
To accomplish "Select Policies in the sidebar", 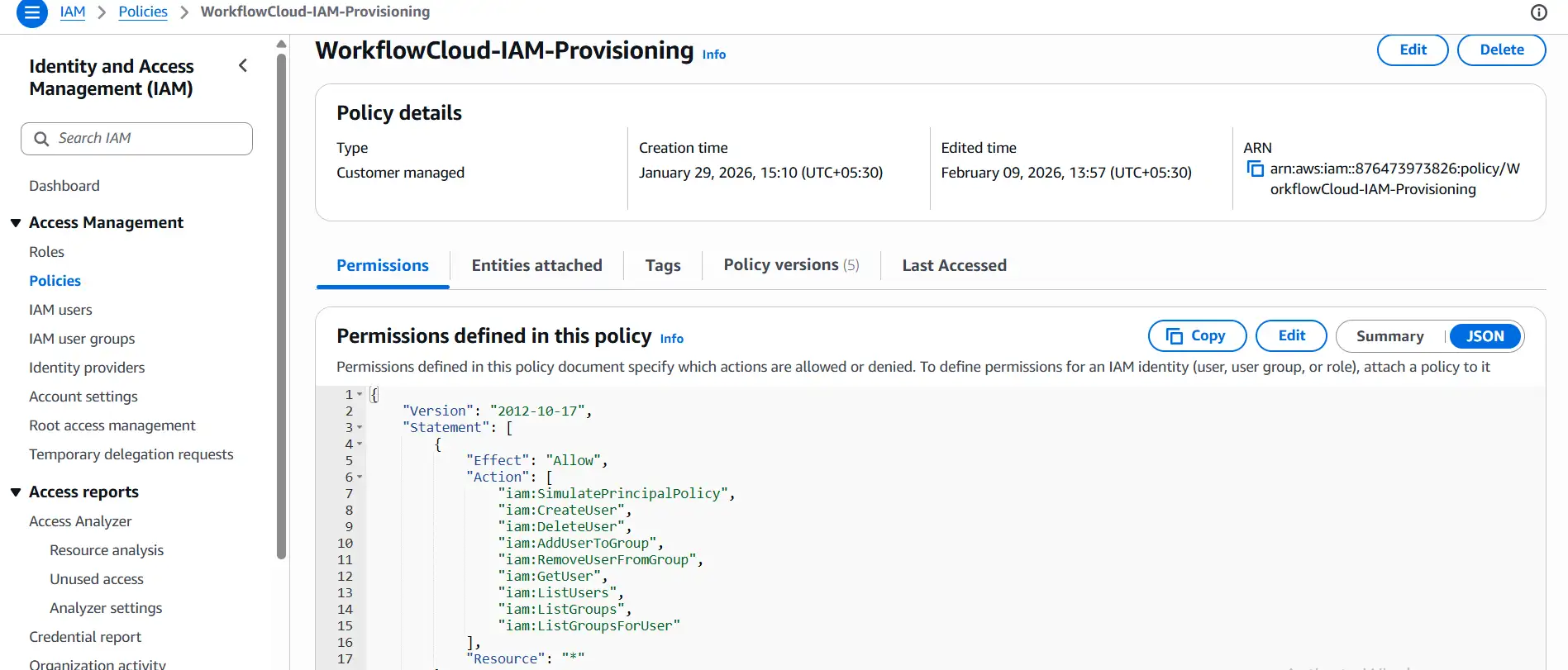I will 55,281.
